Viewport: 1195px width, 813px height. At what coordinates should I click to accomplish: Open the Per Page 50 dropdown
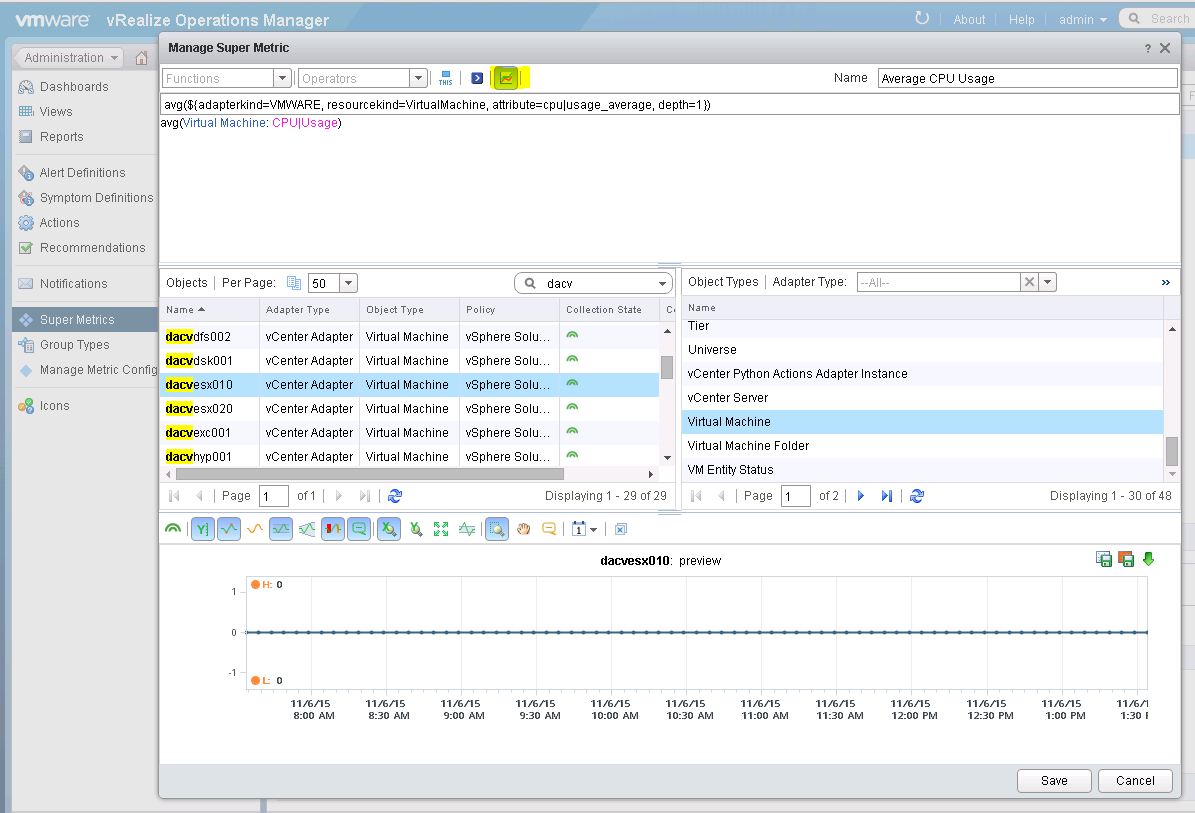tap(348, 283)
